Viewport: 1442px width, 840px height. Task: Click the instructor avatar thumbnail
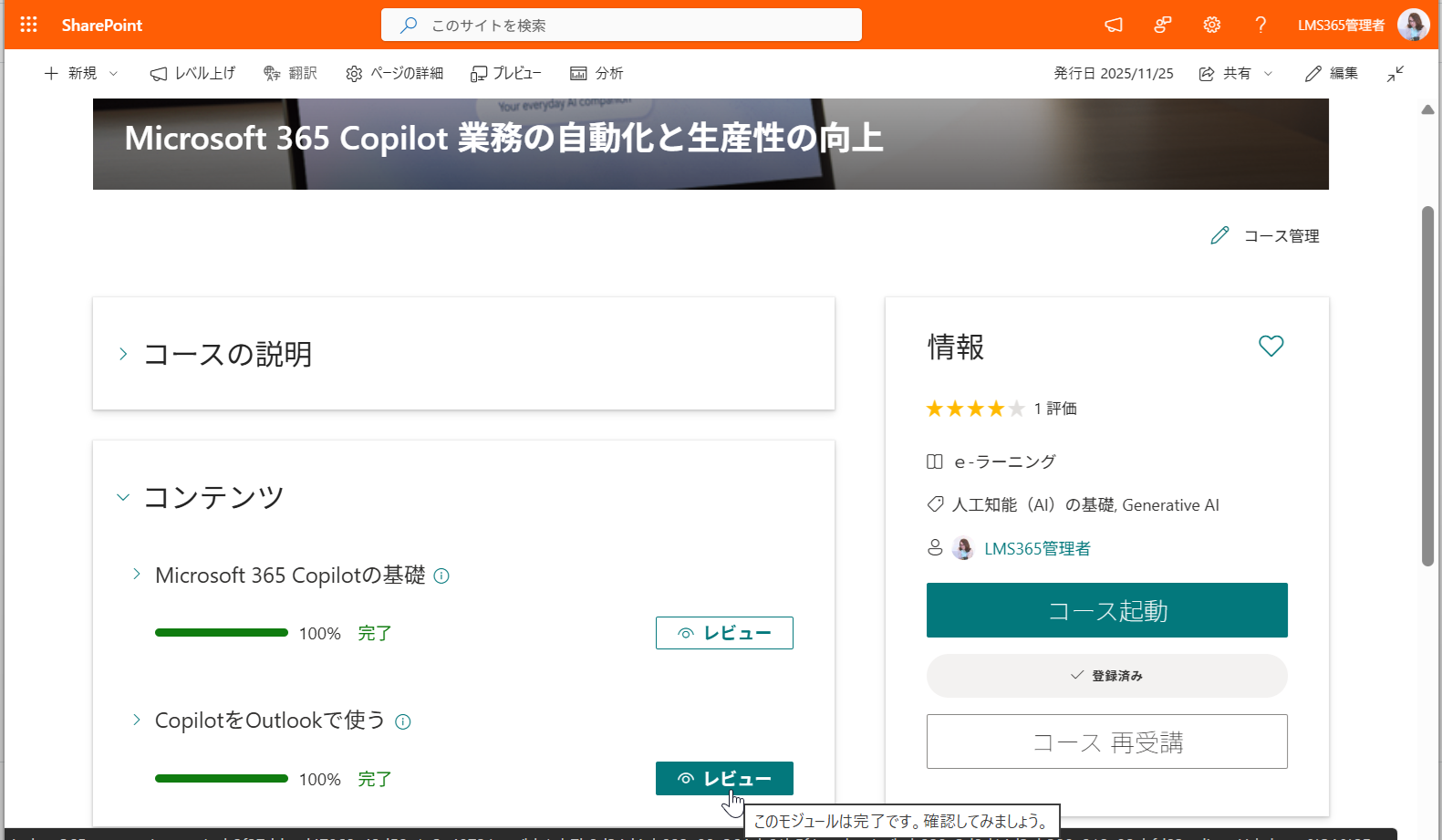[x=963, y=548]
